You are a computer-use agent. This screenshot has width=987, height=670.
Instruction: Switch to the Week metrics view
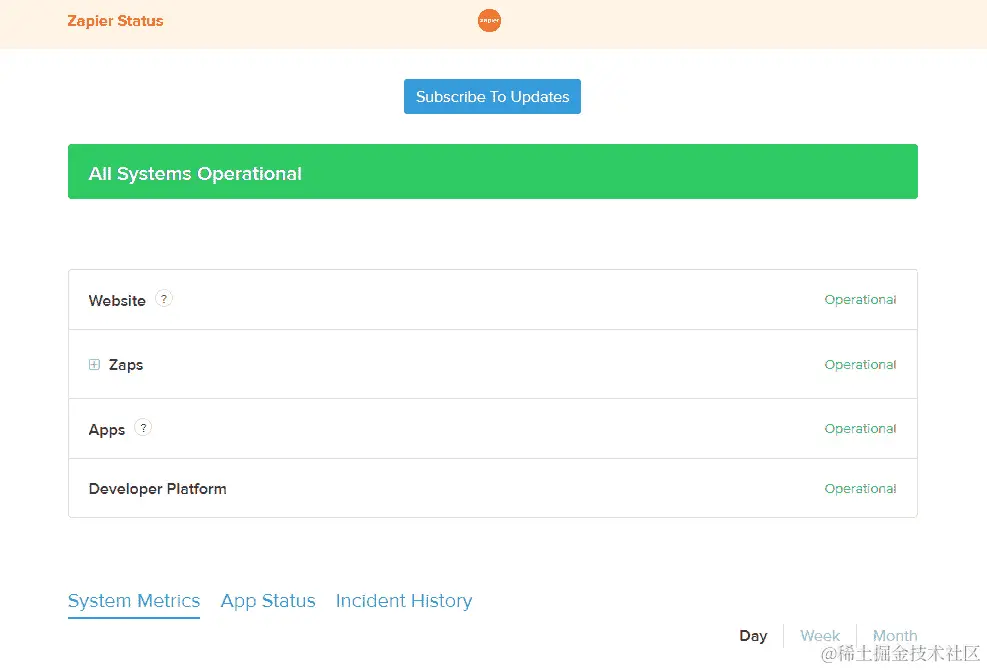click(819, 635)
